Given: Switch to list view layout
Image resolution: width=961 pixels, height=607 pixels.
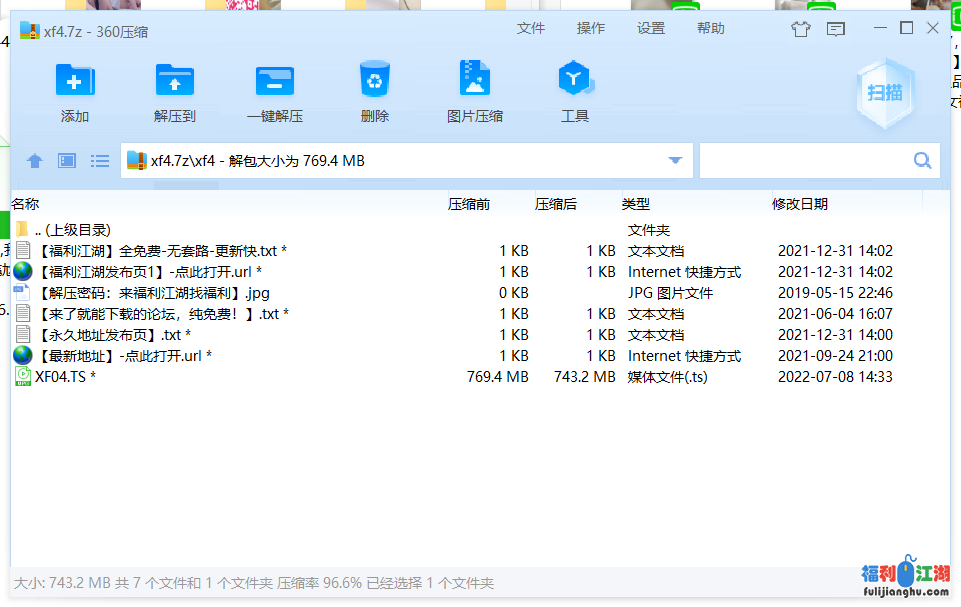Looking at the screenshot, I should (99, 160).
